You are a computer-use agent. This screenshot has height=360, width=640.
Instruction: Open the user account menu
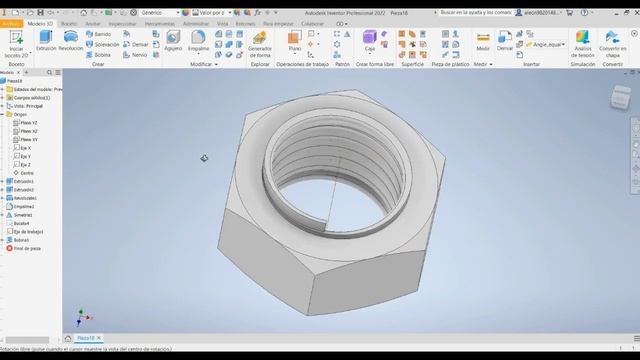point(538,13)
